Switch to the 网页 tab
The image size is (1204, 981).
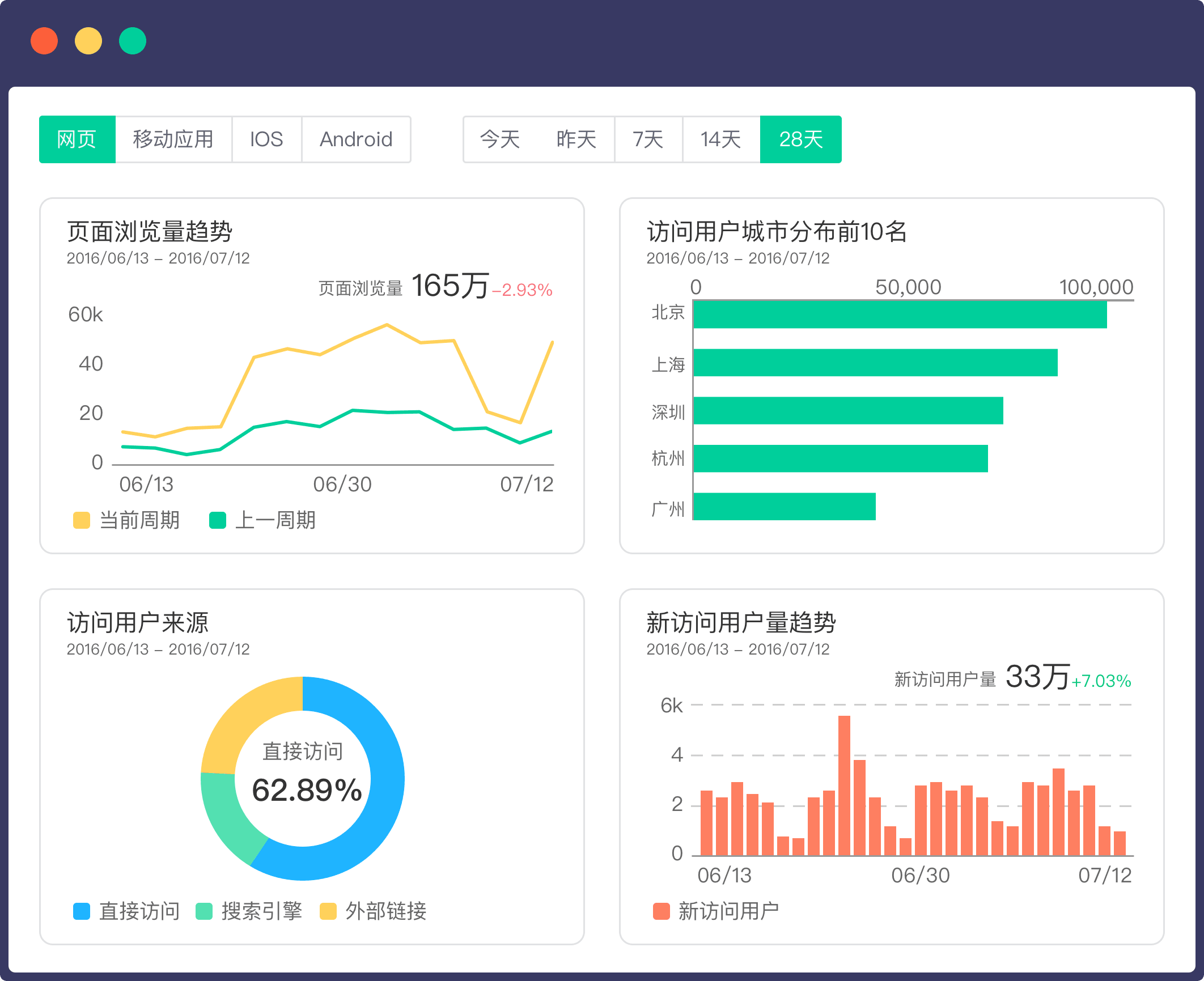77,139
